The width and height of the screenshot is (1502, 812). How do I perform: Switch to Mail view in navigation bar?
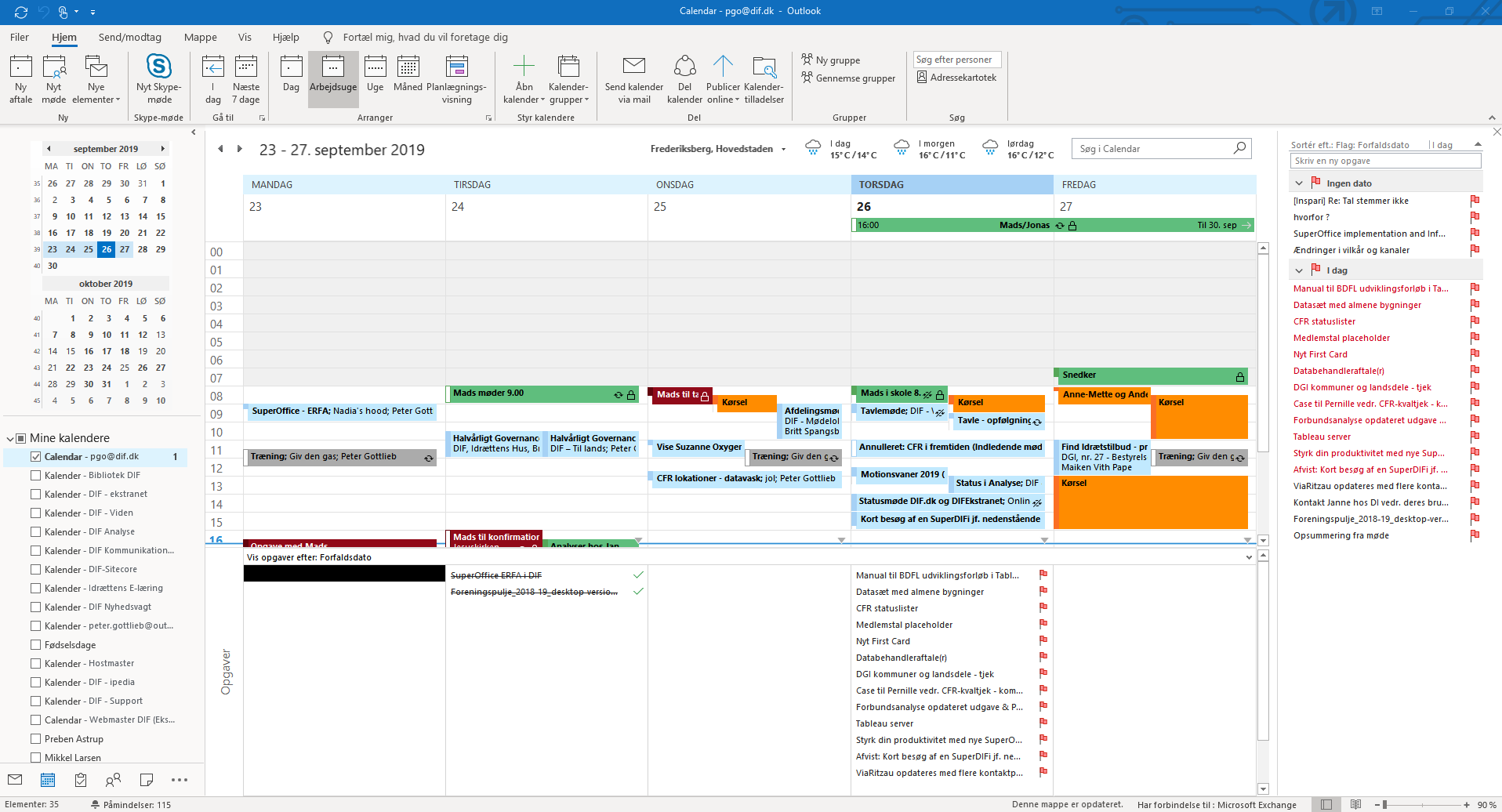coord(15,779)
